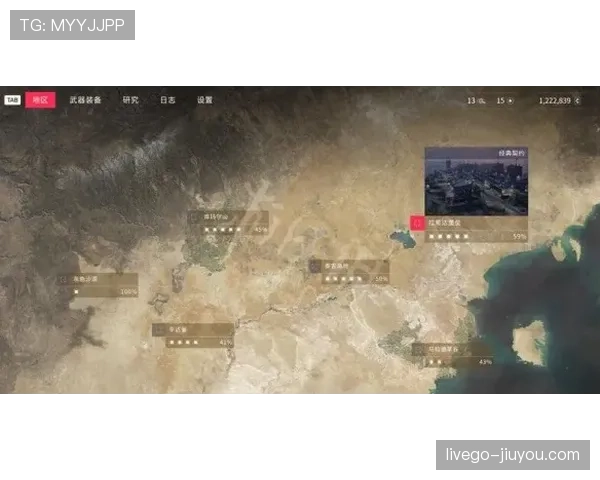Click the dark icon on 50% region label
The image size is (600, 480).
[x=315, y=266]
